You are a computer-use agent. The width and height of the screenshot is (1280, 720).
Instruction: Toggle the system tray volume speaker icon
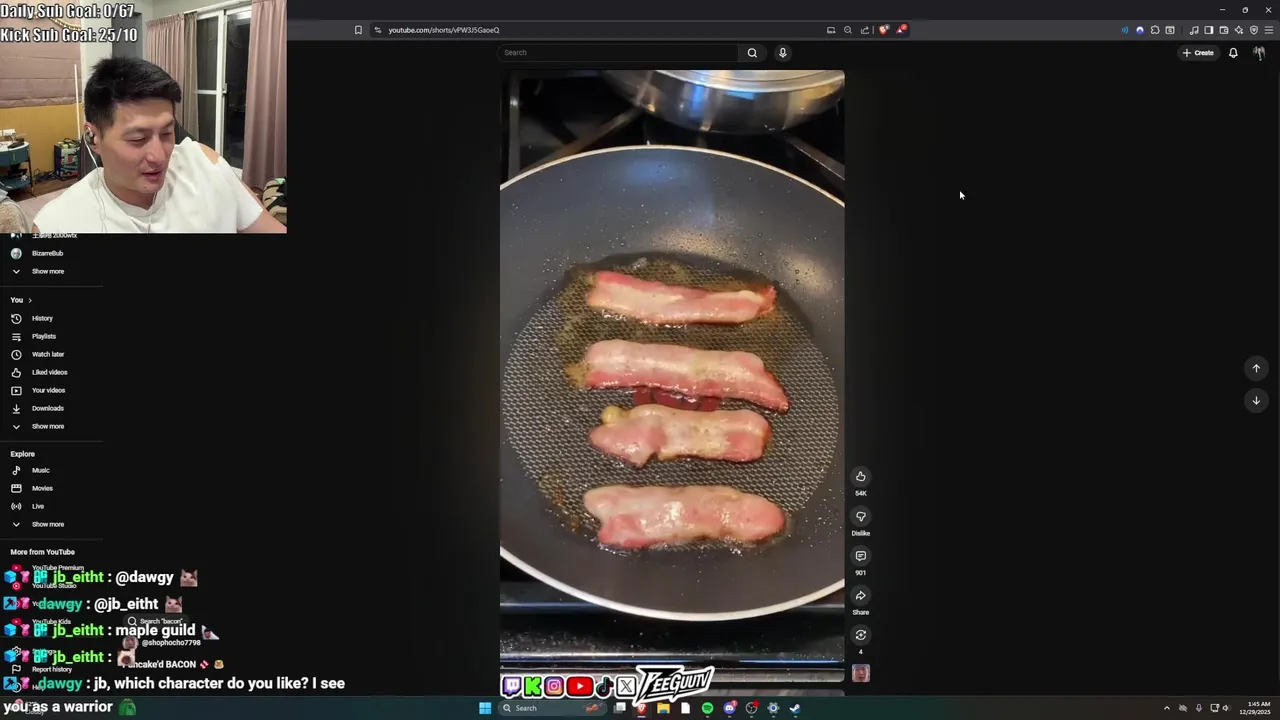click(1225, 708)
